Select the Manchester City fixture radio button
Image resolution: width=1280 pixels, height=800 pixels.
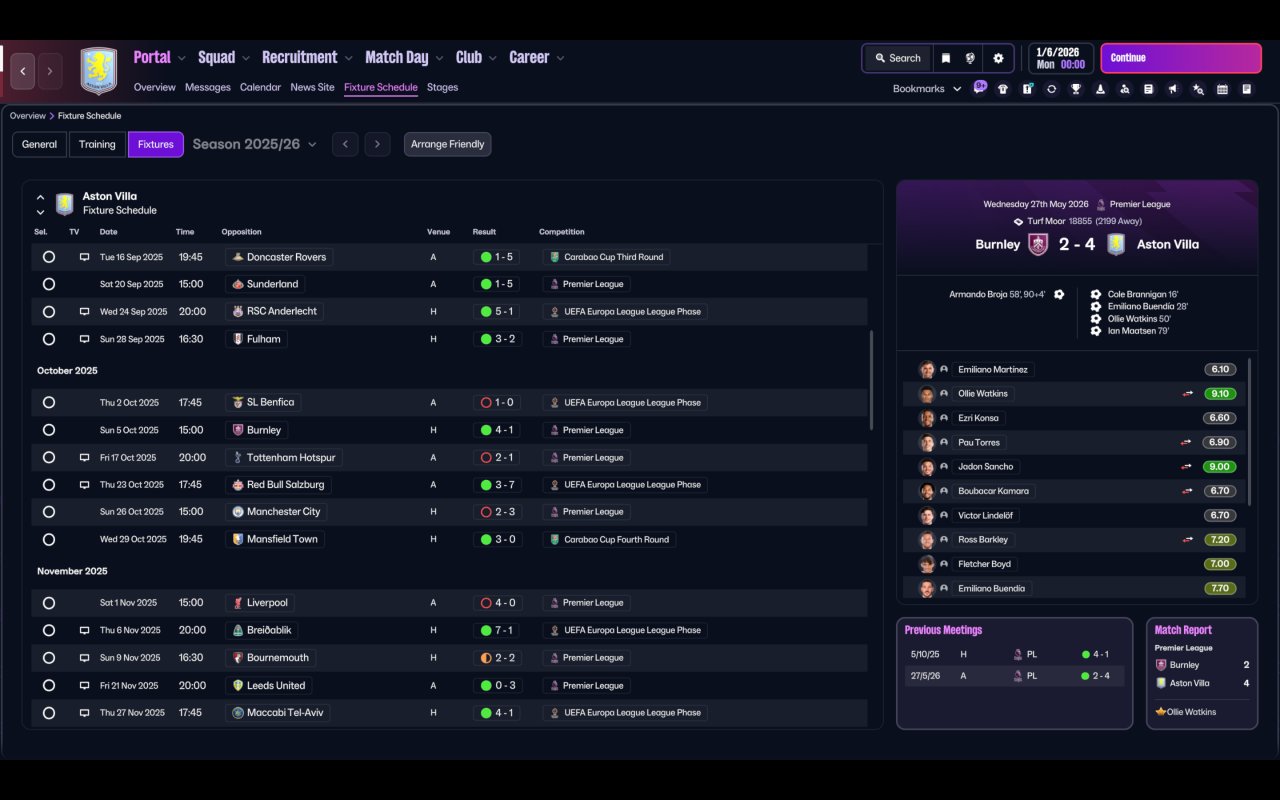coord(49,512)
